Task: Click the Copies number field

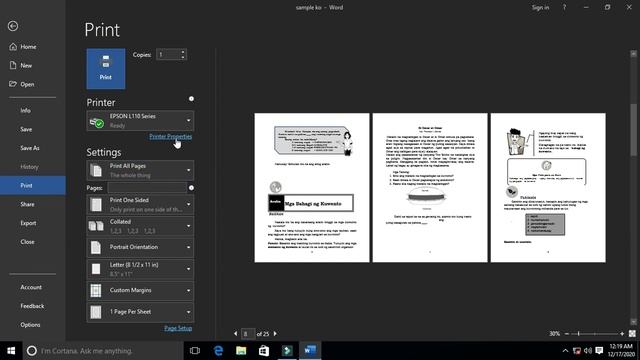Action: coord(168,54)
